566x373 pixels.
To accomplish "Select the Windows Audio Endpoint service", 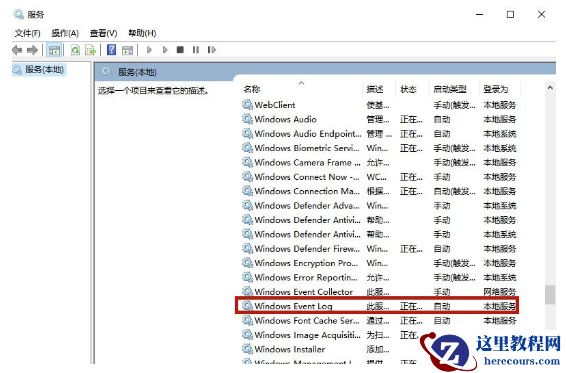I will (379, 134).
